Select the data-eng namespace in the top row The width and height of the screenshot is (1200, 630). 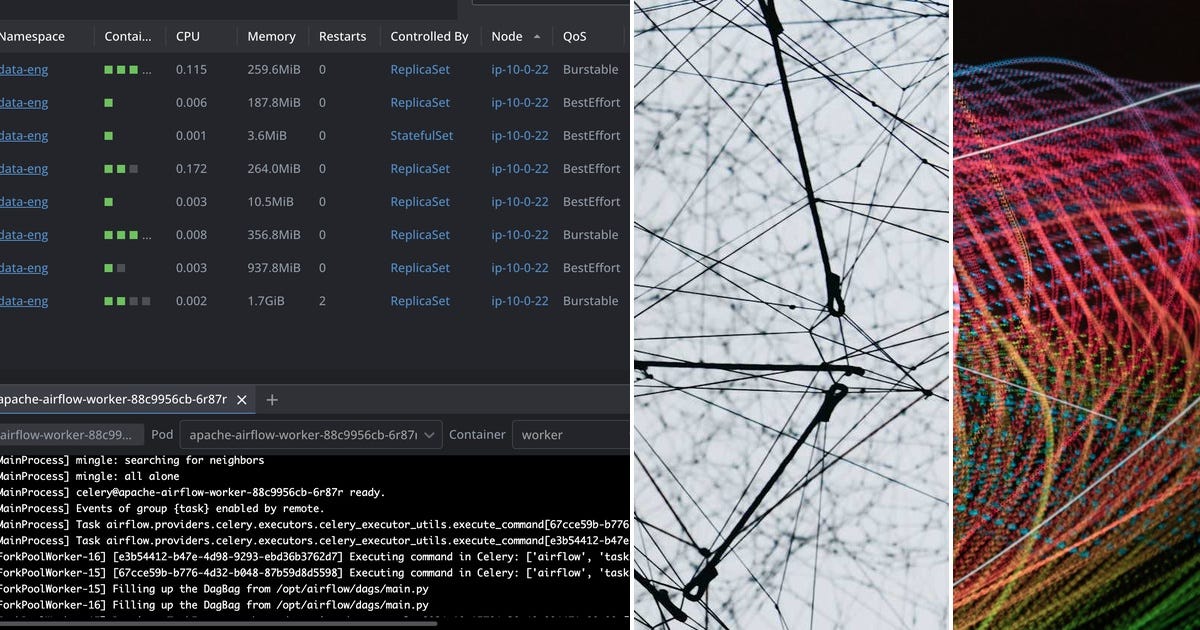22,69
